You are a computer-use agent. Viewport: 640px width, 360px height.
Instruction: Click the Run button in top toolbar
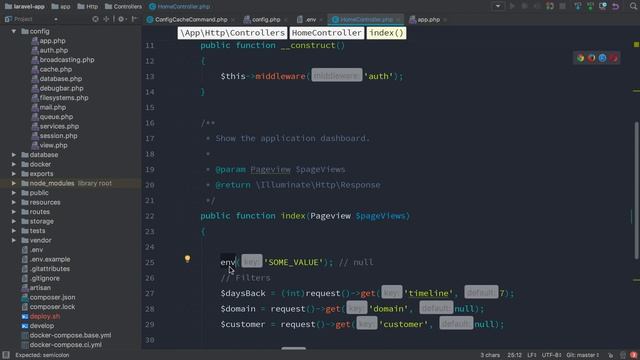point(512,6)
